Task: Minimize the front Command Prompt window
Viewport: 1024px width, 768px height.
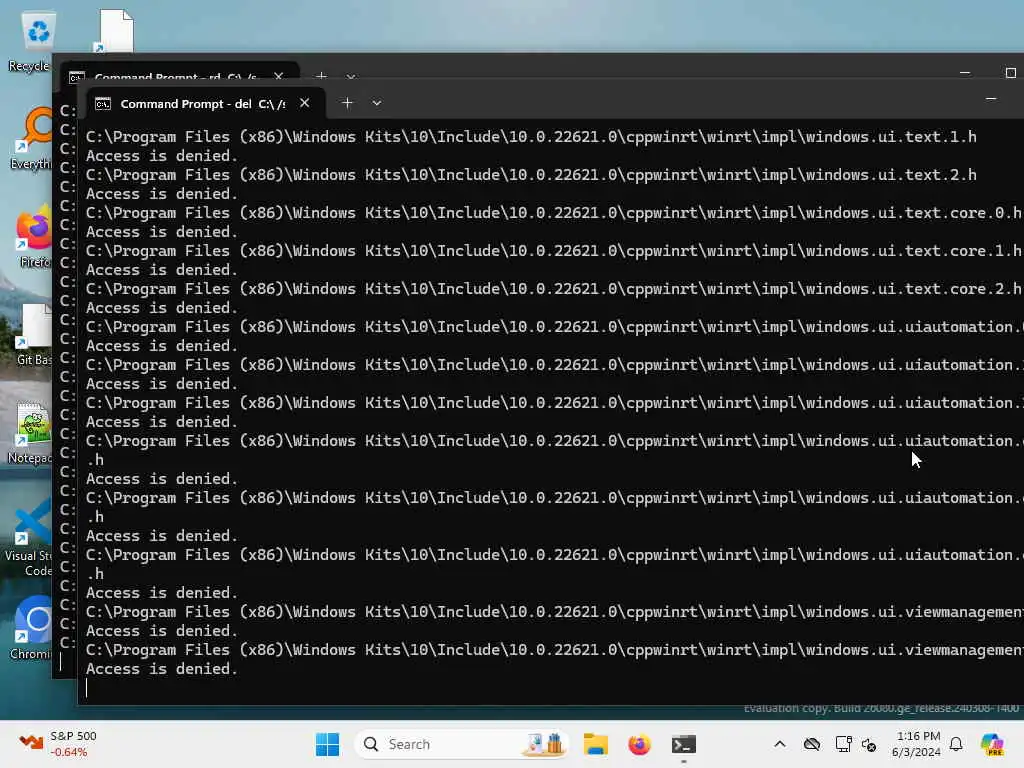Action: tap(991, 99)
